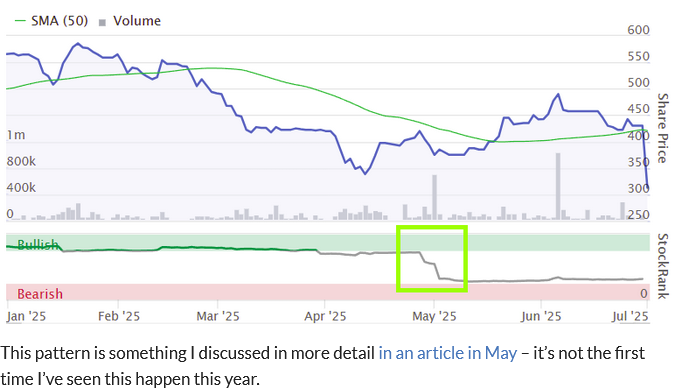
Task: Click the Mar '25 axis label
Action: point(217,316)
